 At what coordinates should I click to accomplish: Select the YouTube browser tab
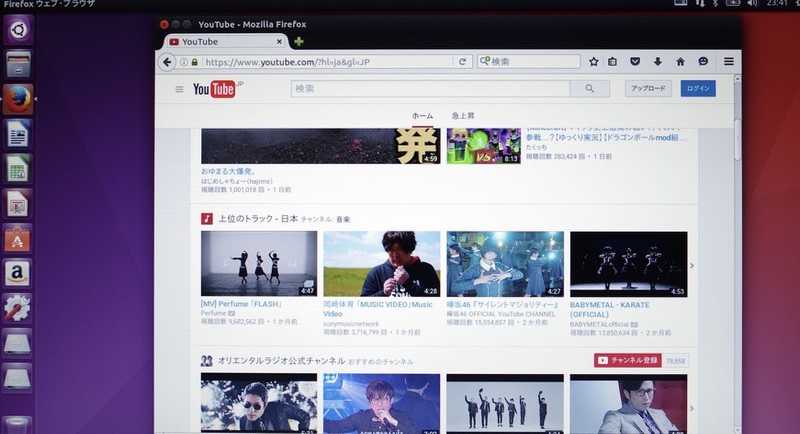[x=227, y=42]
